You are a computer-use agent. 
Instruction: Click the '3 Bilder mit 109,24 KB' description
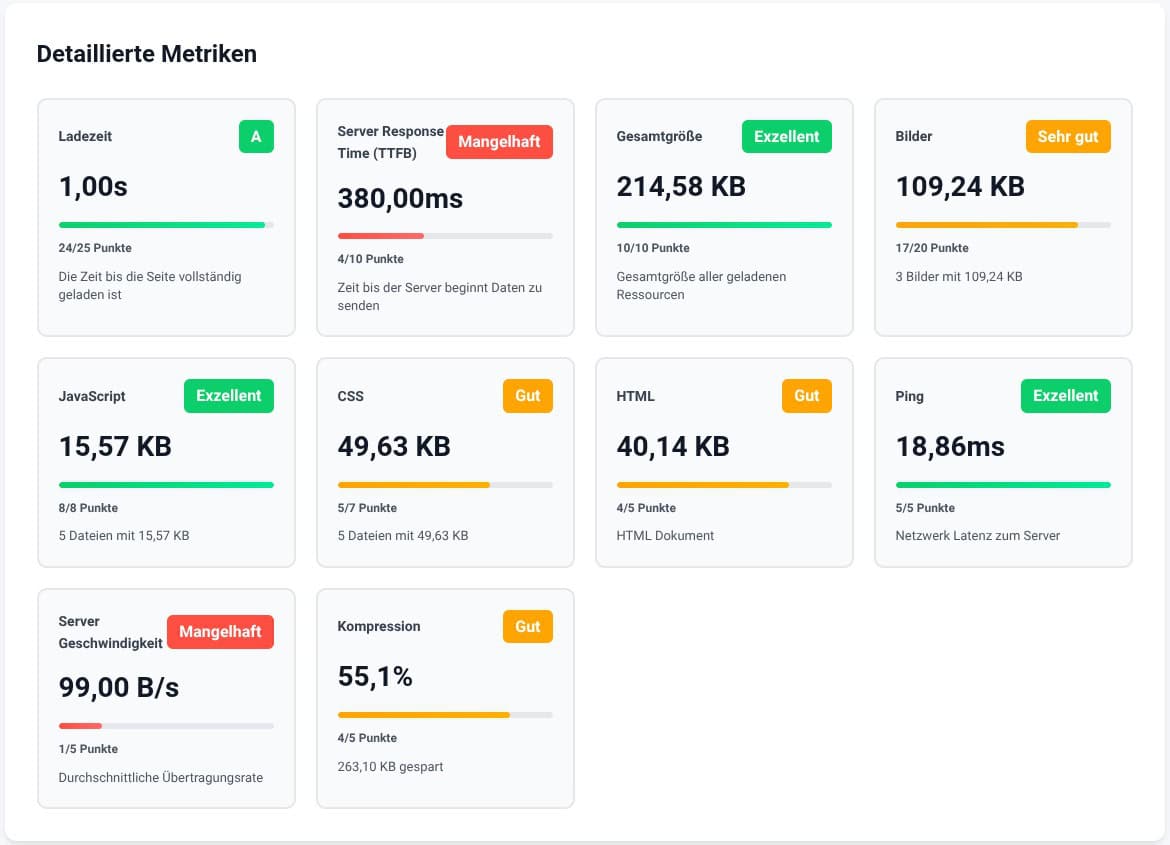pos(958,276)
